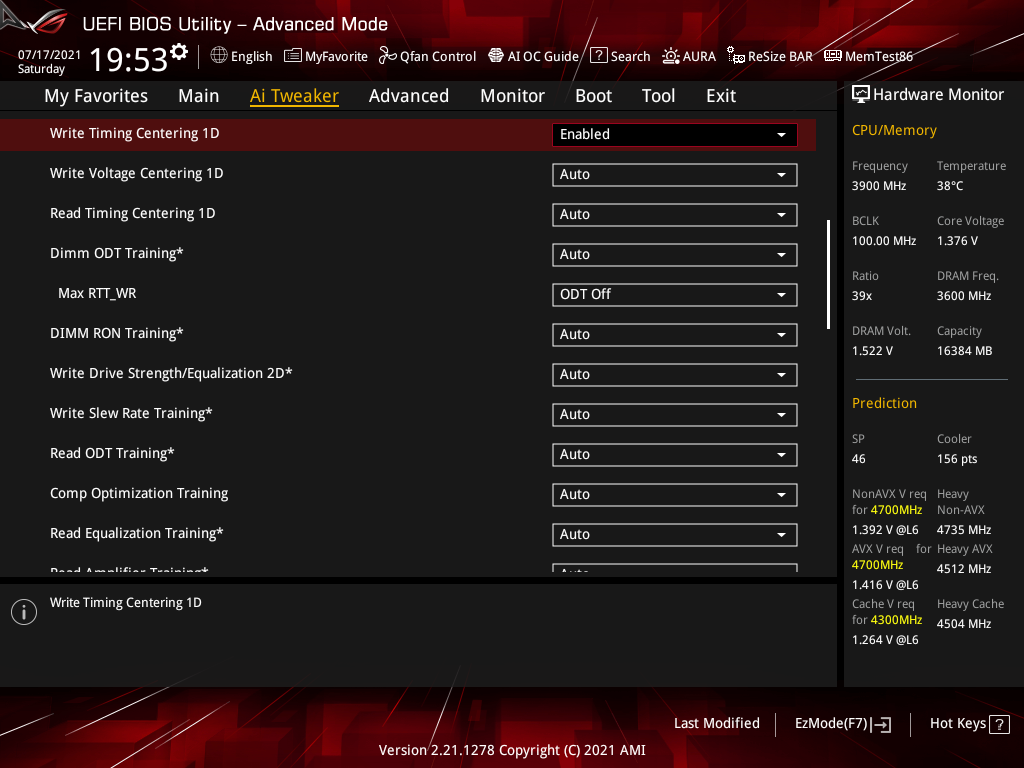Viewport: 1024px width, 768px height.
Task: Click the 07/17/2021 date text
Action: [x=49, y=54]
